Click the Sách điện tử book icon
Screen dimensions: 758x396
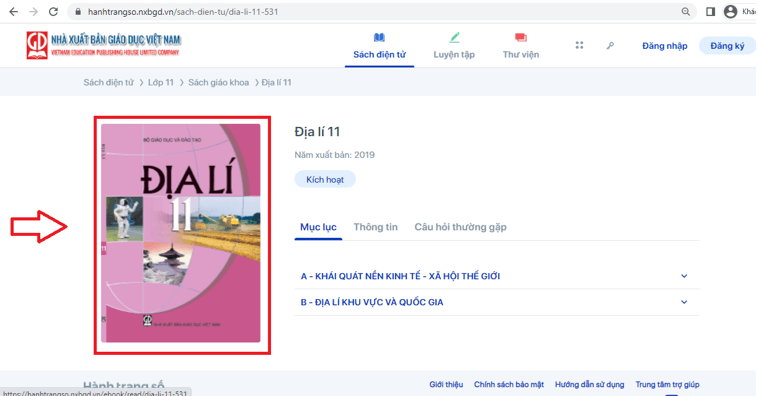click(379, 38)
